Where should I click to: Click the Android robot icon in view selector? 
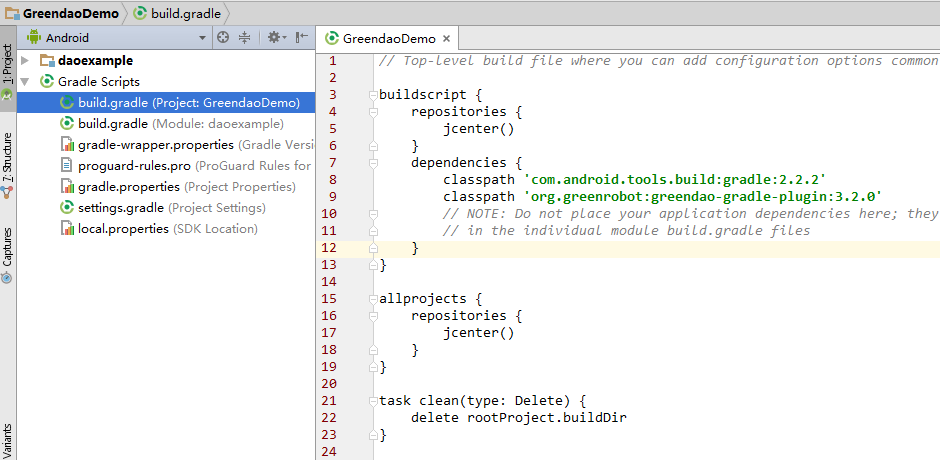(x=34, y=37)
